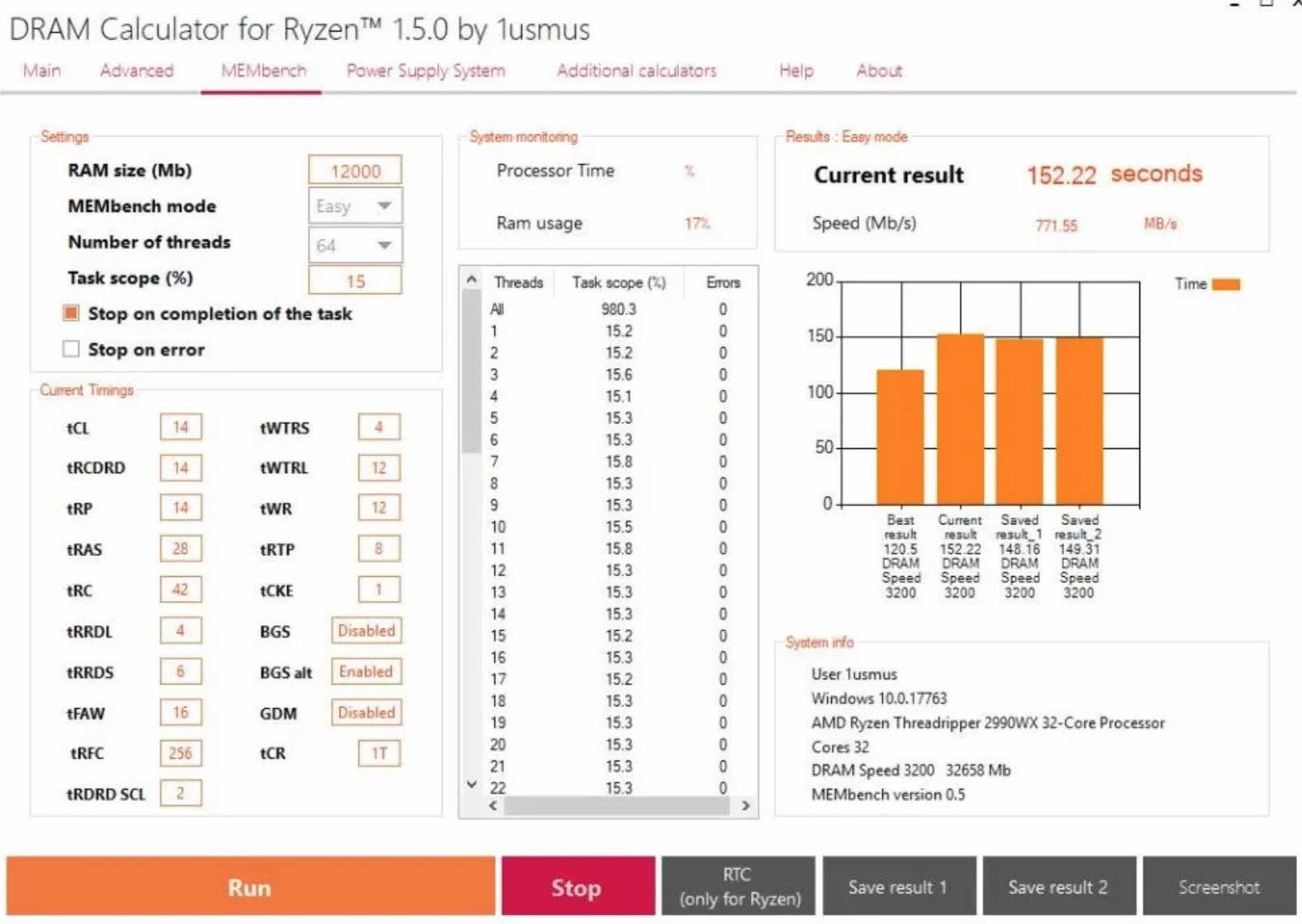The width and height of the screenshot is (1302, 924).
Task: Select the tWR timing value
Action: click(379, 508)
